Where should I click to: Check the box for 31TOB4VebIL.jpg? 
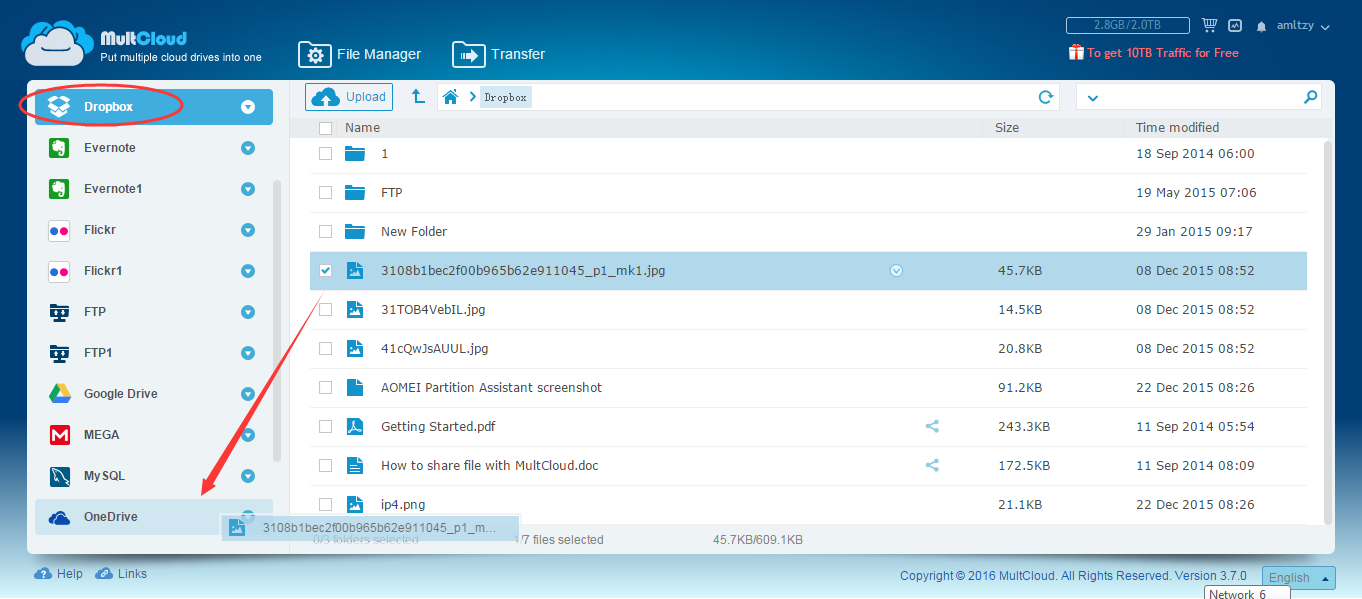tap(325, 309)
